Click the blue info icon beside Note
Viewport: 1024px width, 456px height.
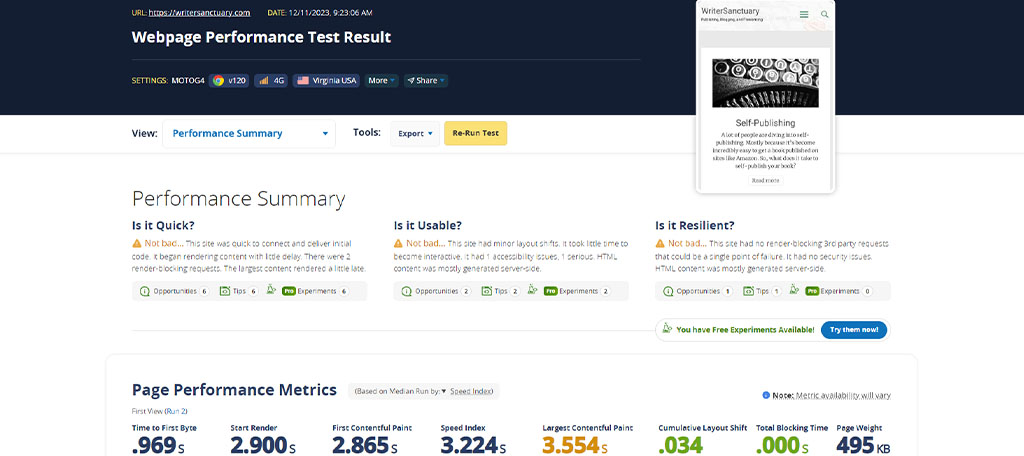(766, 395)
